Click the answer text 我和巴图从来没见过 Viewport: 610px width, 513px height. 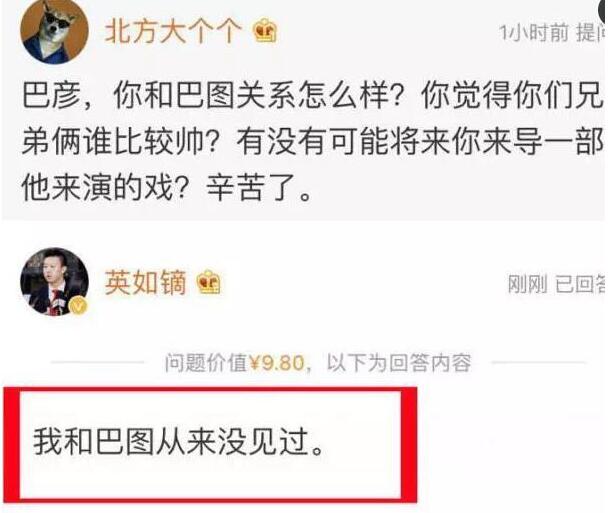178,442
